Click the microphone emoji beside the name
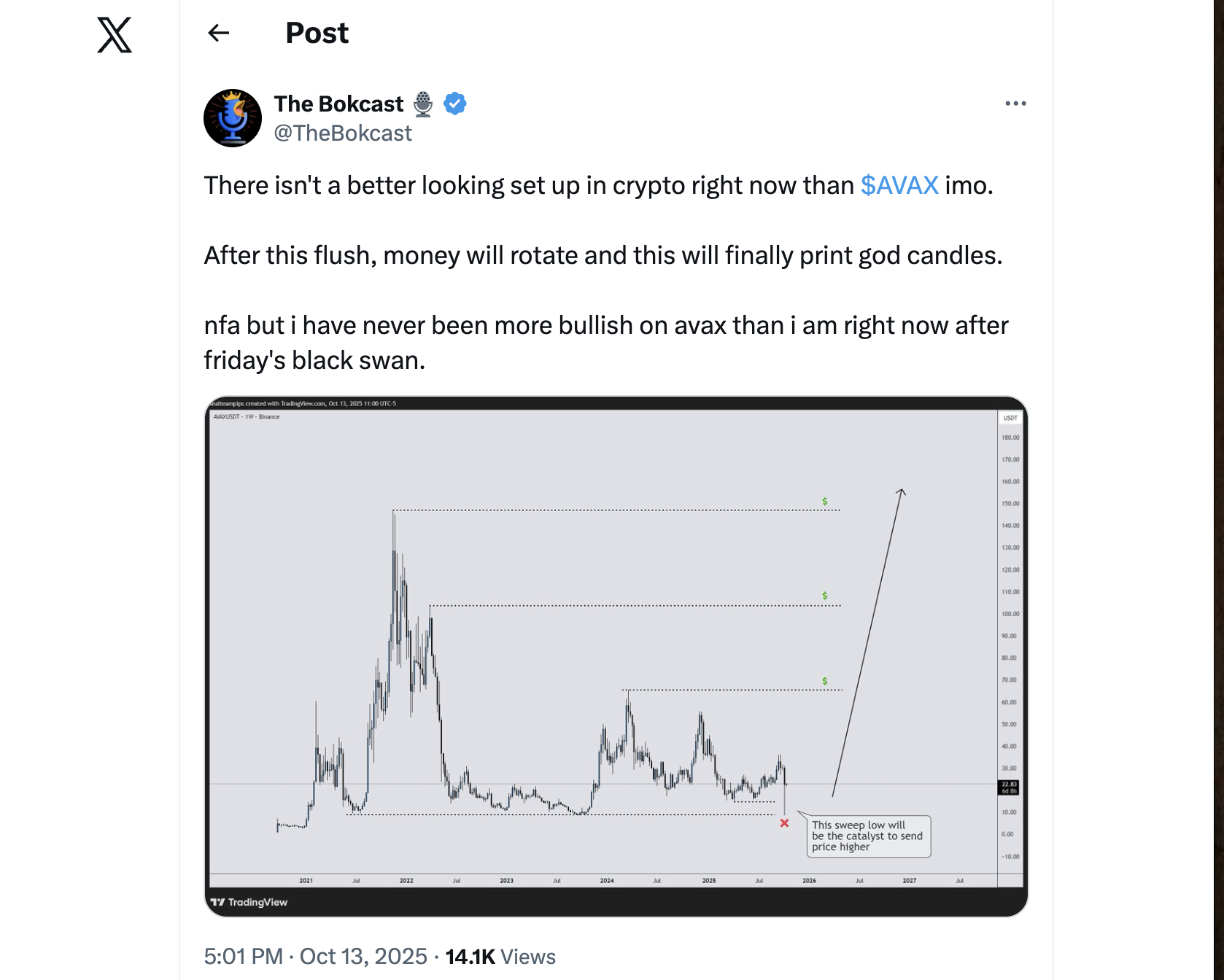 (423, 104)
